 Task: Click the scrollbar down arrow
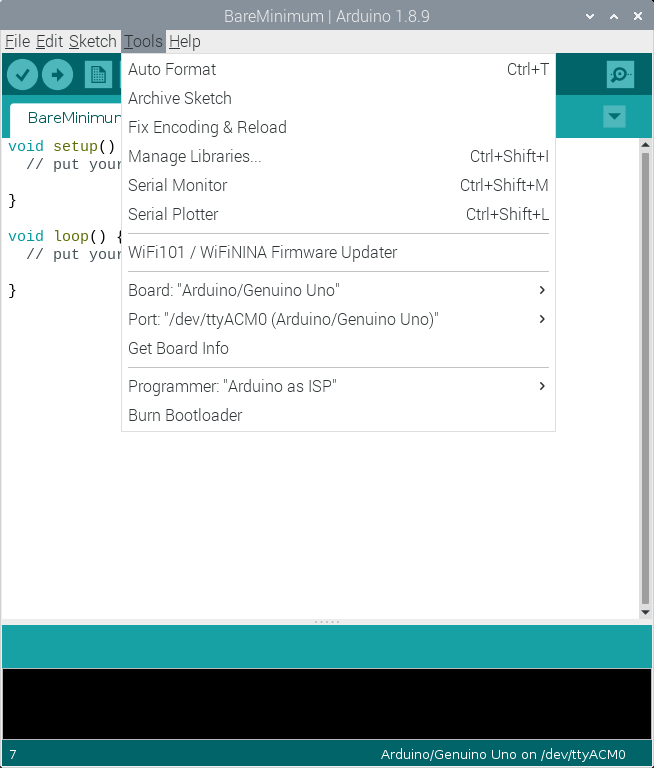(645, 612)
